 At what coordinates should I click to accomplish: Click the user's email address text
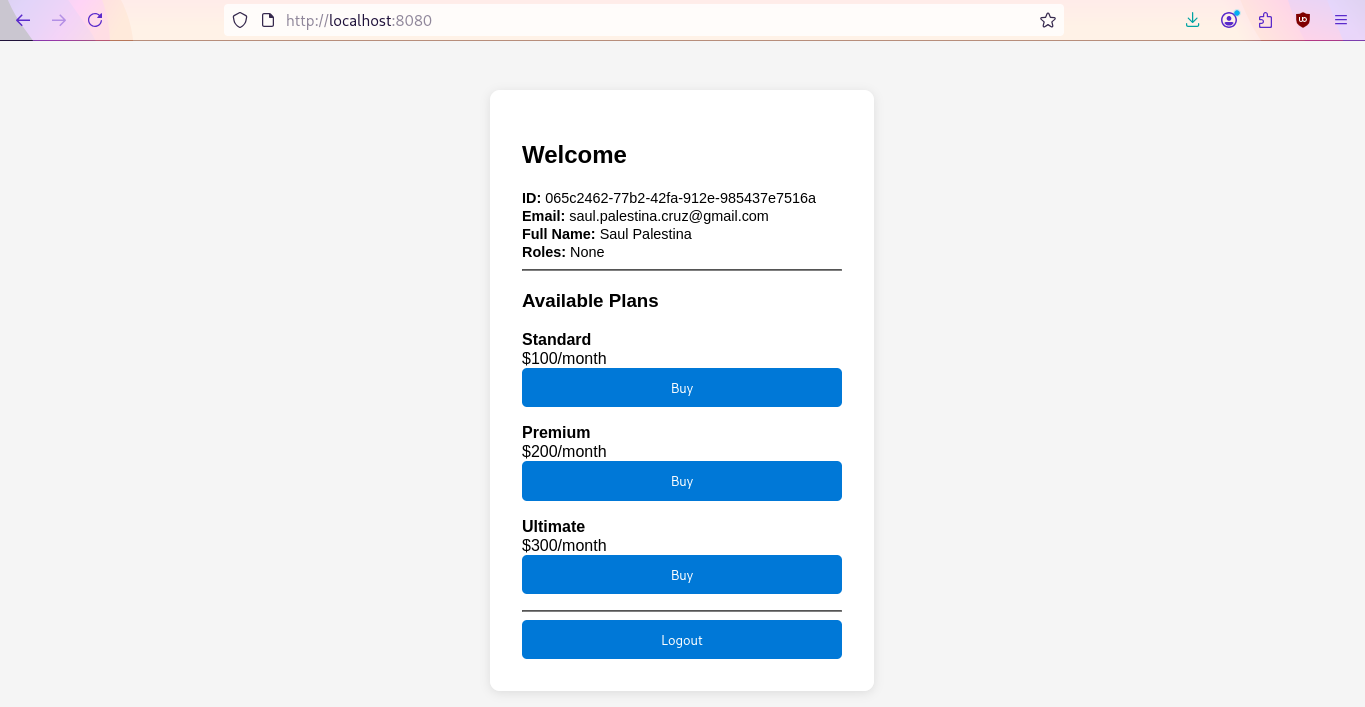point(667,215)
